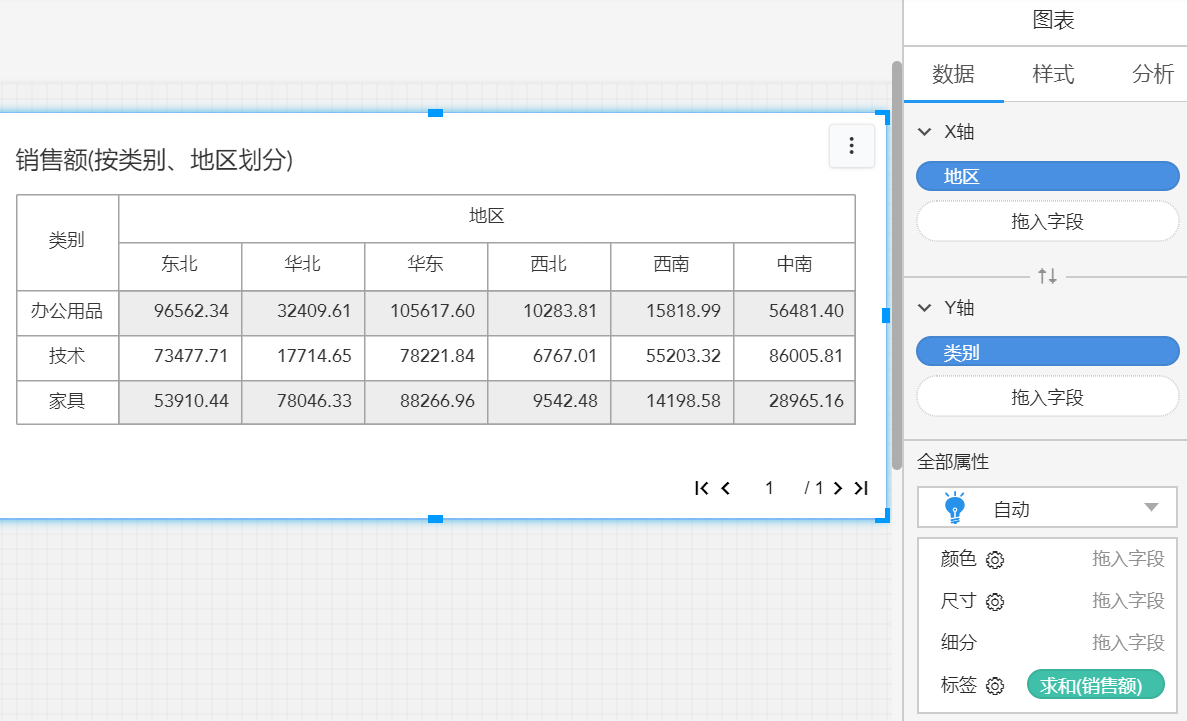The width and height of the screenshot is (1187, 721).
Task: Open label settings gear icon
Action: tap(995, 686)
